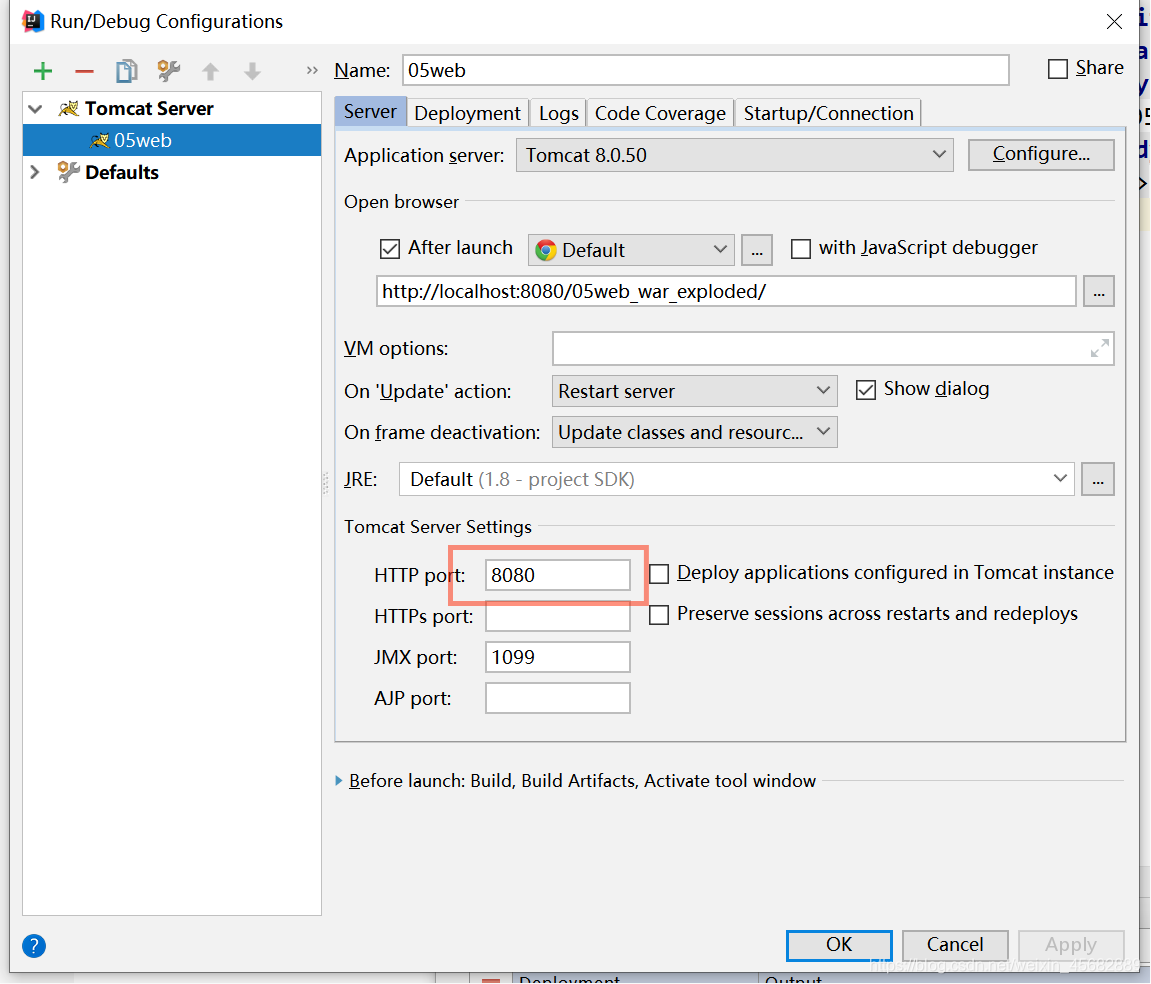Click the HTTP port field showing 8080

(x=557, y=575)
